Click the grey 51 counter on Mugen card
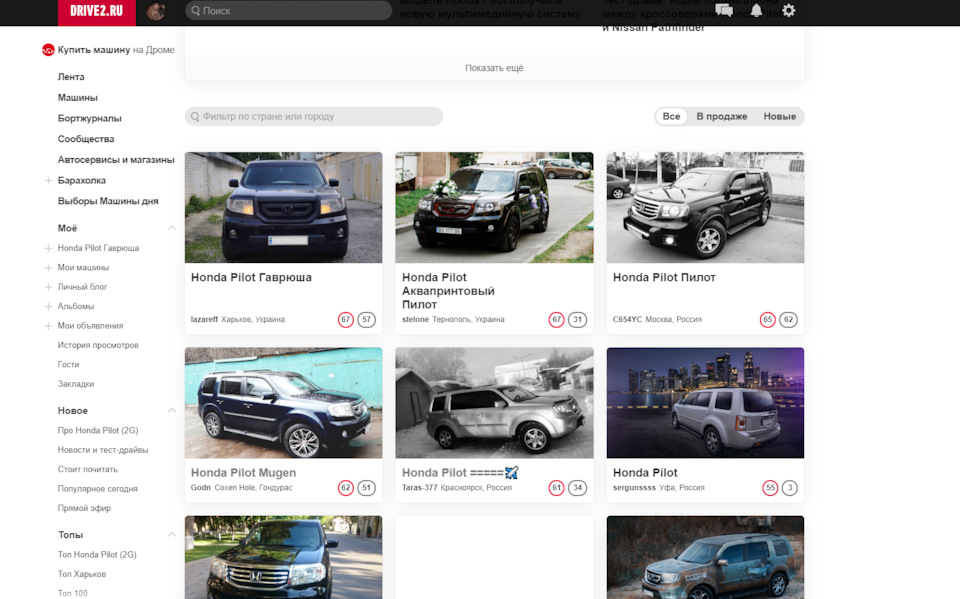The width and height of the screenshot is (960, 599). tap(366, 488)
